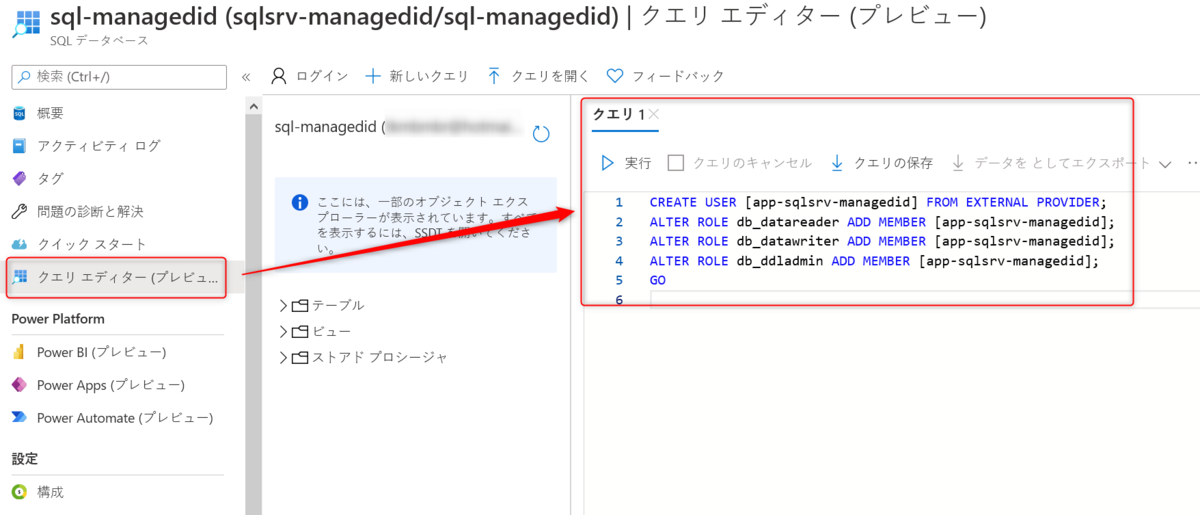Open アクティビティ ログ from the sidebar
This screenshot has width=1200, height=515.
pyautogui.click(x=98, y=146)
